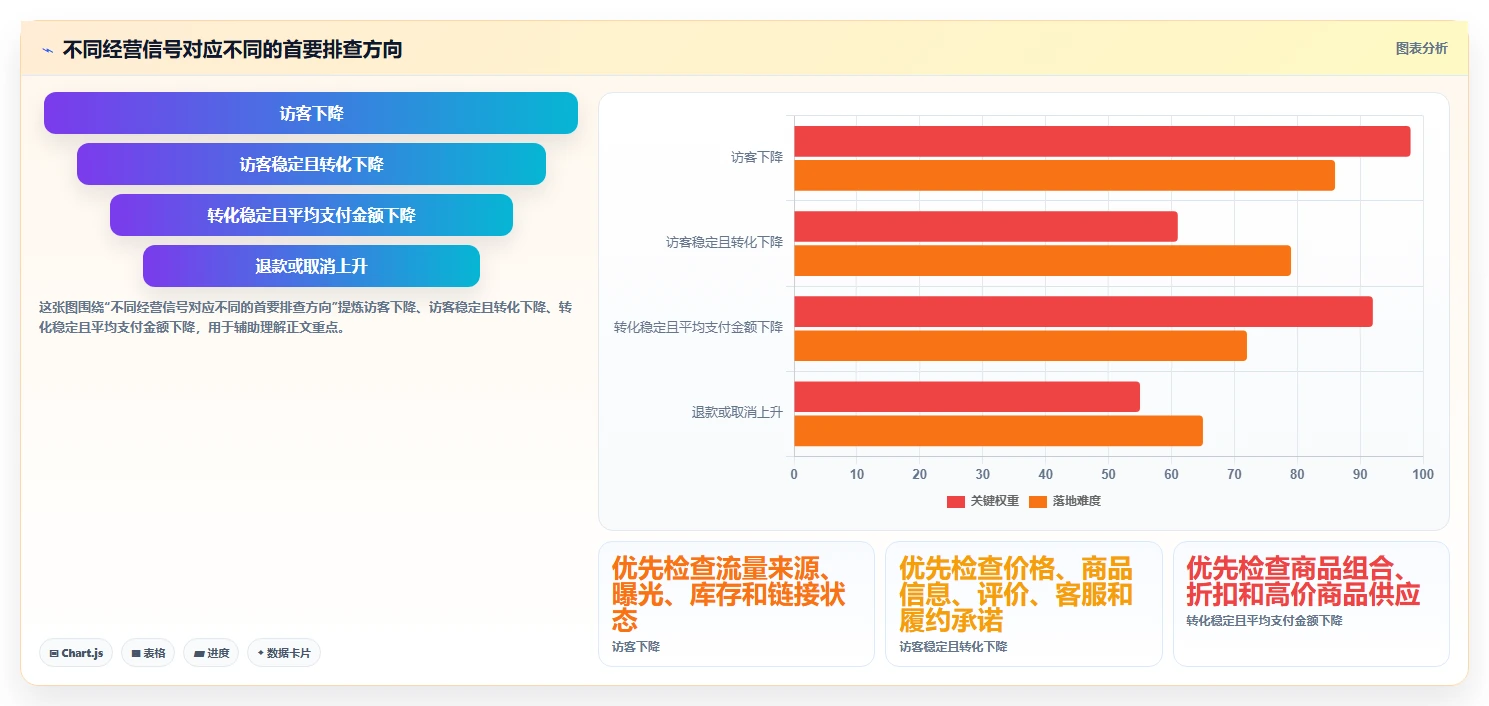Click the orange bar for 访客稳定且转化下降

[1042, 260]
